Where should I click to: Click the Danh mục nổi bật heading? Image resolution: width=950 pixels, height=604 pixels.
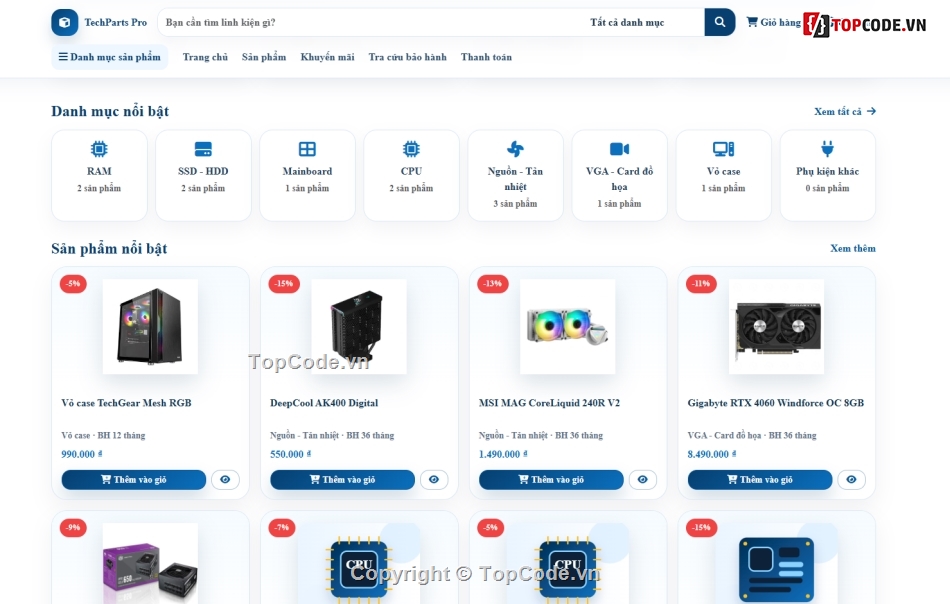click(110, 111)
